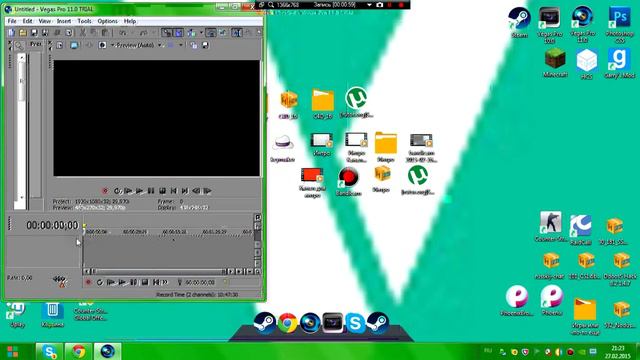Open the Undo history dropdown arrow
The height and width of the screenshot is (360, 640).
coord(132,33)
